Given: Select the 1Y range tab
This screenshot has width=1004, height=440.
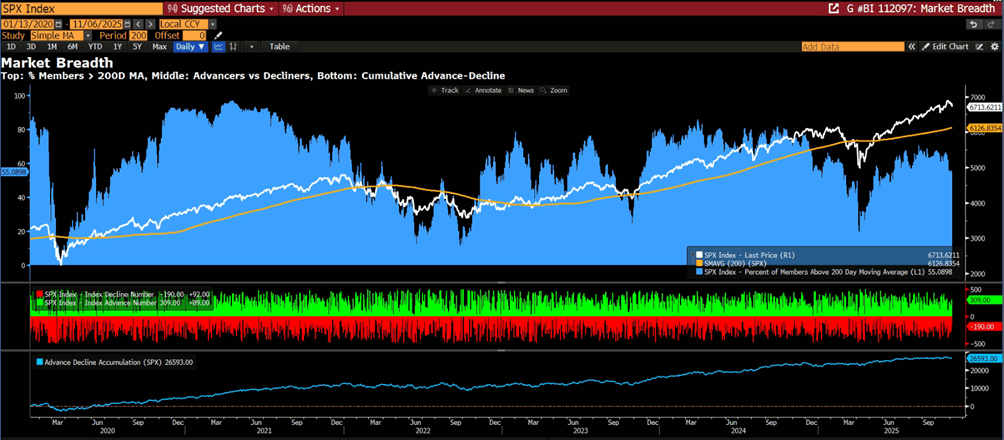Looking at the screenshot, I should pyautogui.click(x=117, y=47).
